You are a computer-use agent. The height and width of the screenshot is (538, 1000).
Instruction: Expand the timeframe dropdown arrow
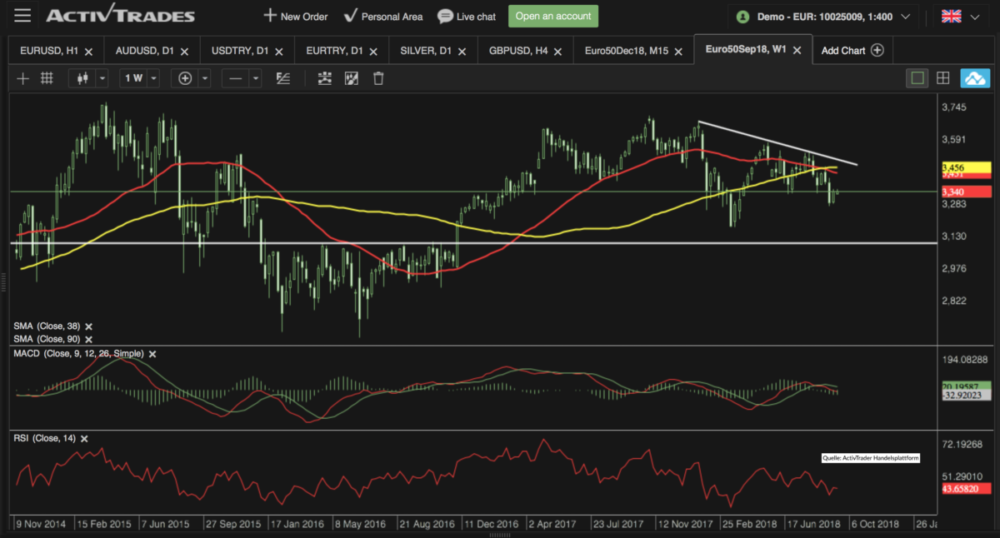(153, 78)
